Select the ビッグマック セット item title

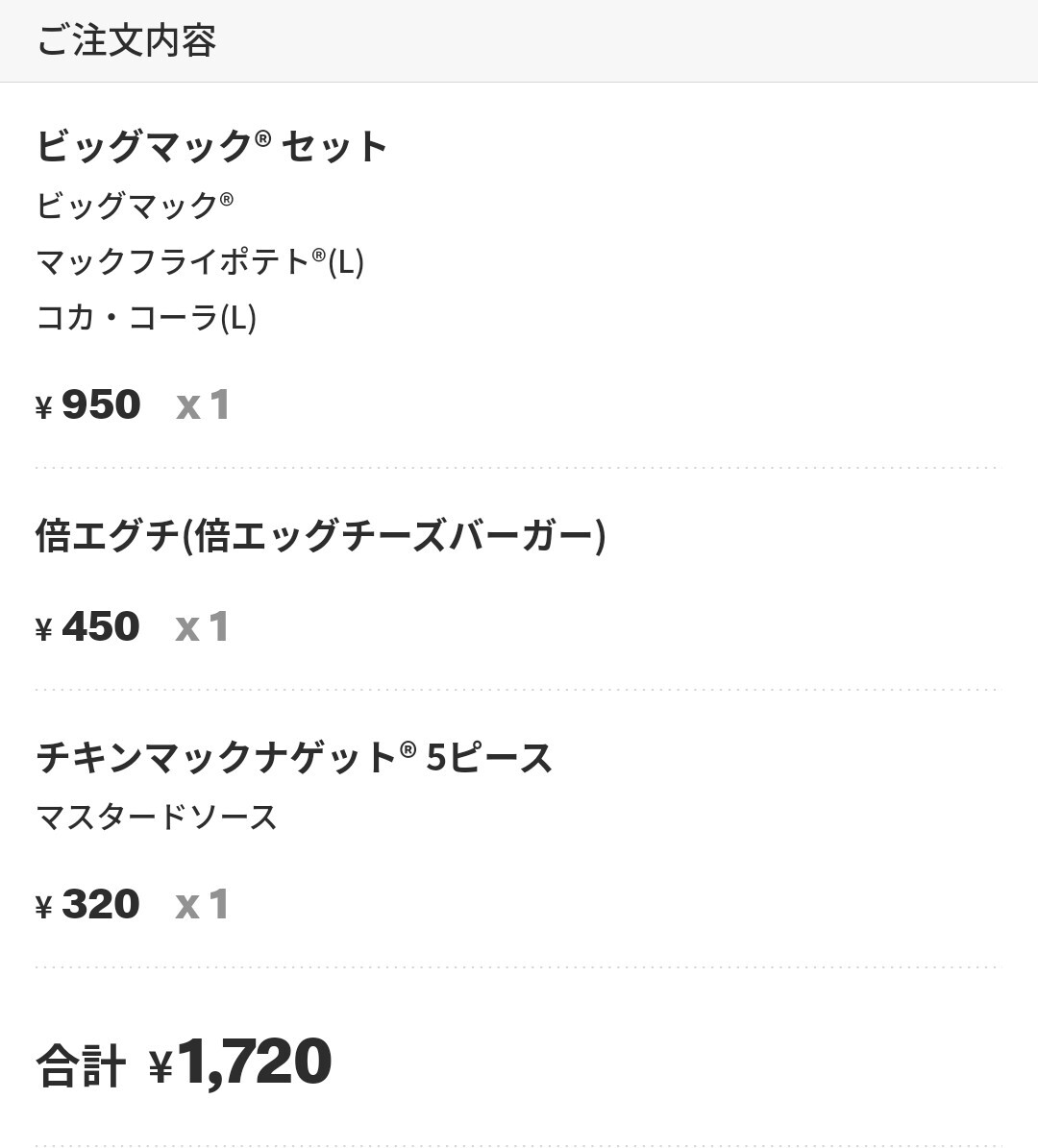[x=211, y=146]
